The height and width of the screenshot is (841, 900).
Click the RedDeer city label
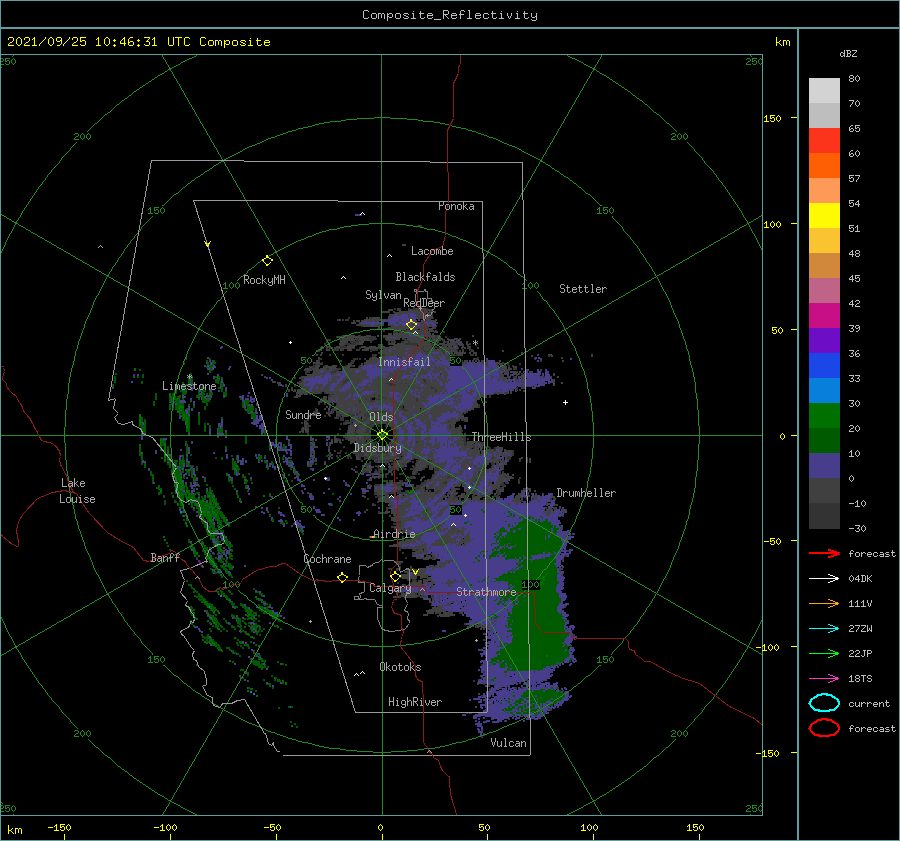point(424,303)
